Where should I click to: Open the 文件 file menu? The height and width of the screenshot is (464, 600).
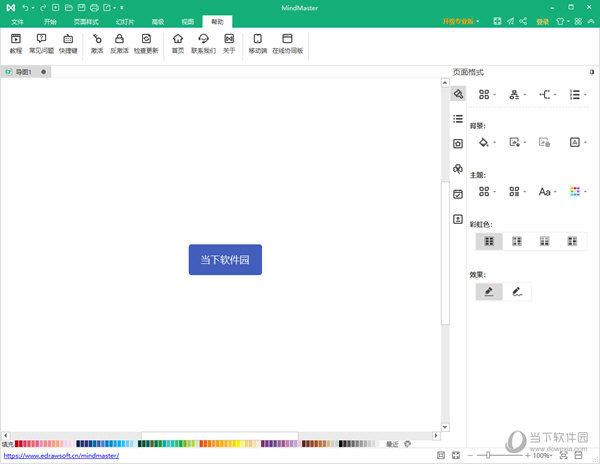pyautogui.click(x=16, y=20)
